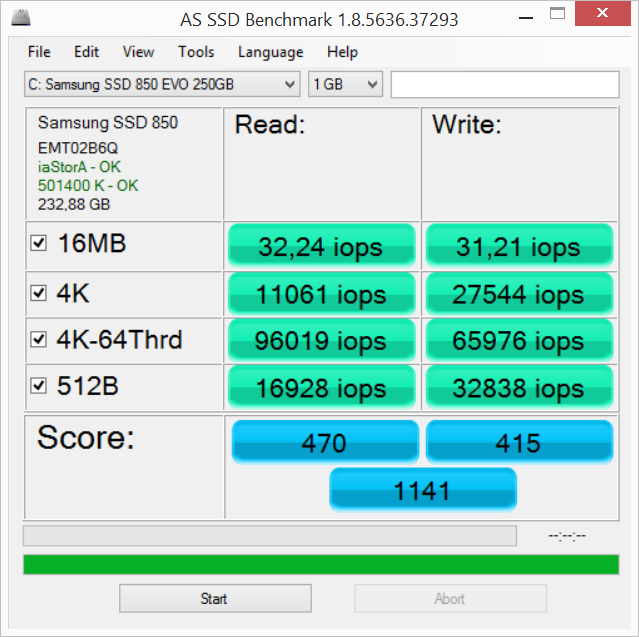Open the Edit menu
The width and height of the screenshot is (639, 637).
(86, 52)
